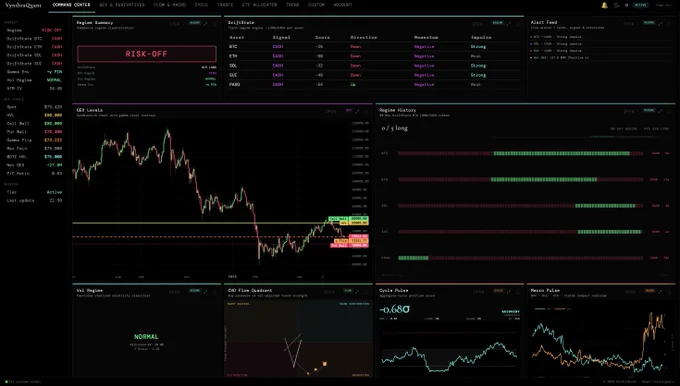The image size is (680, 386).
Task: Go to the Cycle tab
Action: [201, 5]
